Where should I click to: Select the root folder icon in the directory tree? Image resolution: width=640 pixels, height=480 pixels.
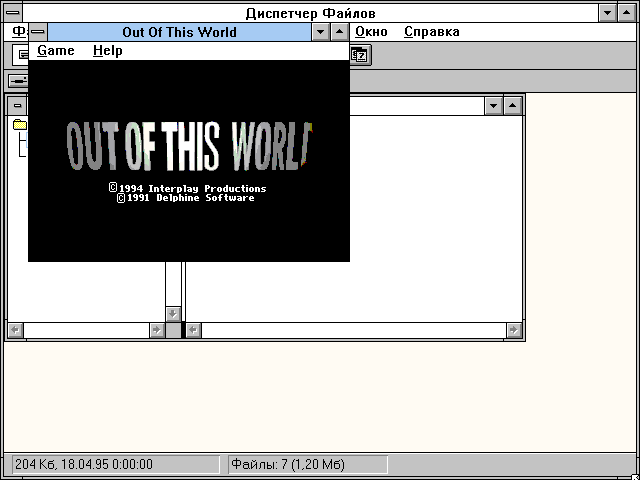tap(20, 124)
